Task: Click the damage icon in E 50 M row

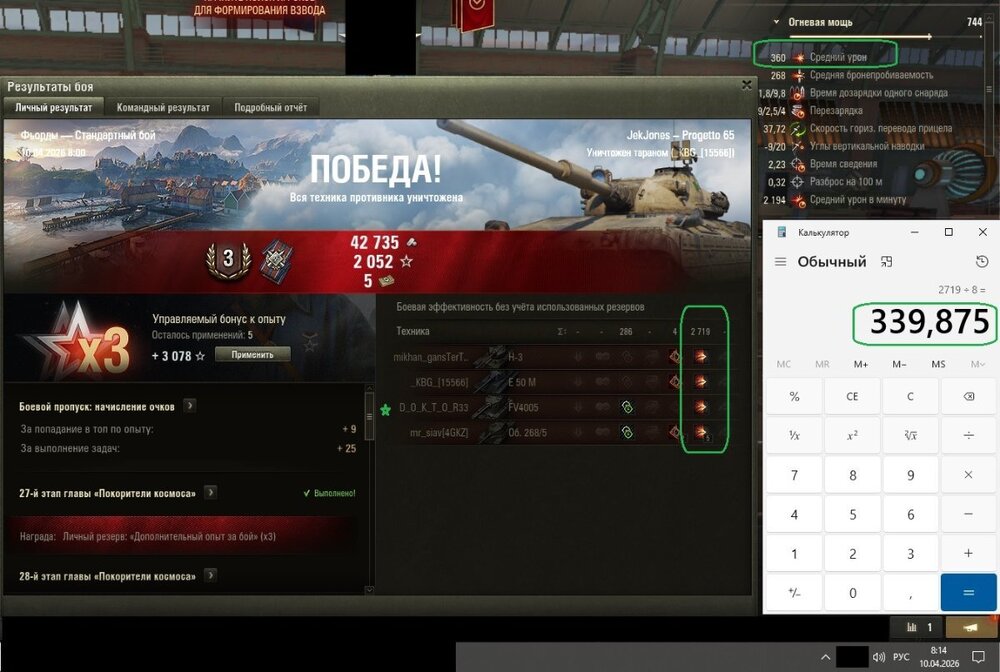Action: coord(700,381)
